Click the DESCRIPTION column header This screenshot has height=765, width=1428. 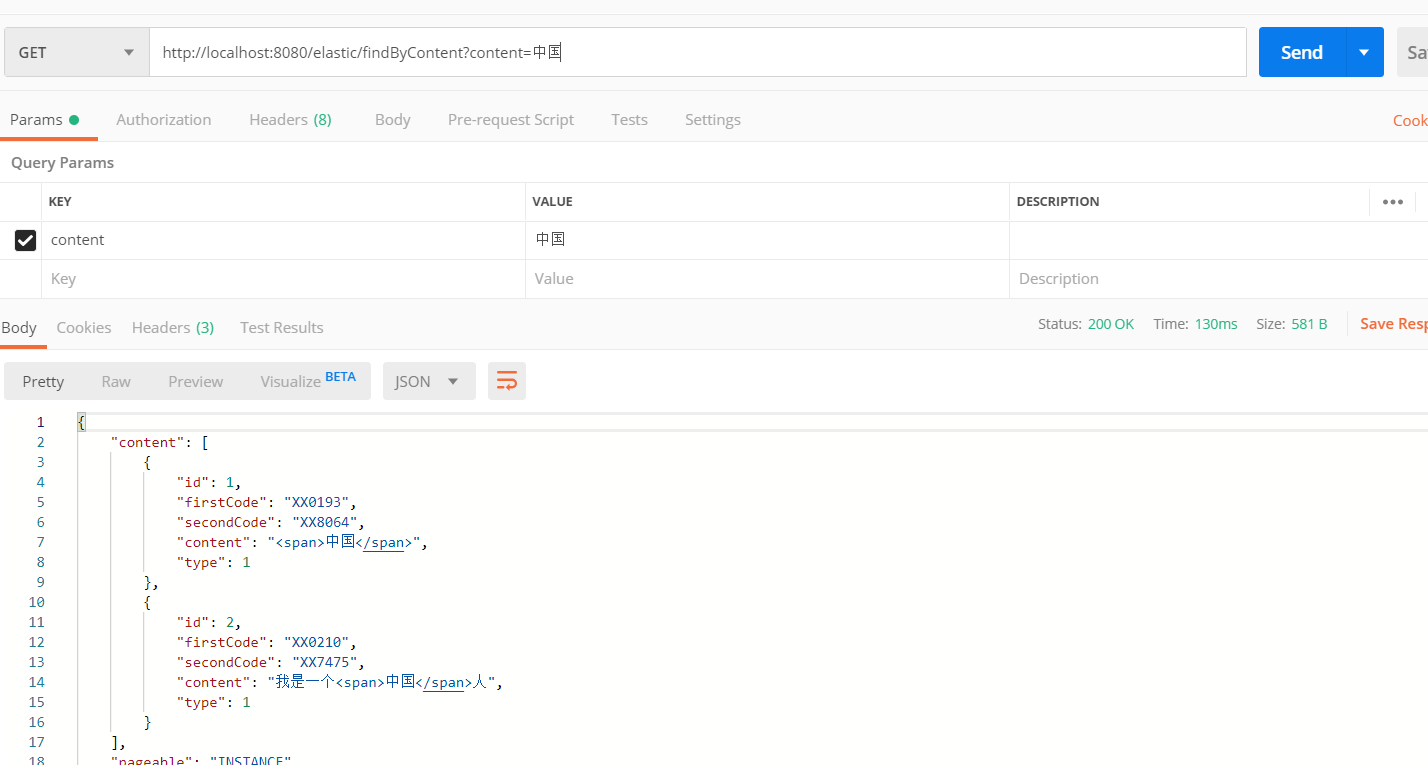tap(1058, 201)
